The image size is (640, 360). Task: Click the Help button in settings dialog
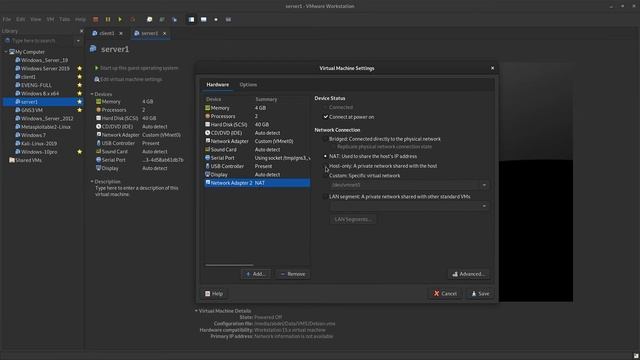[214, 293]
